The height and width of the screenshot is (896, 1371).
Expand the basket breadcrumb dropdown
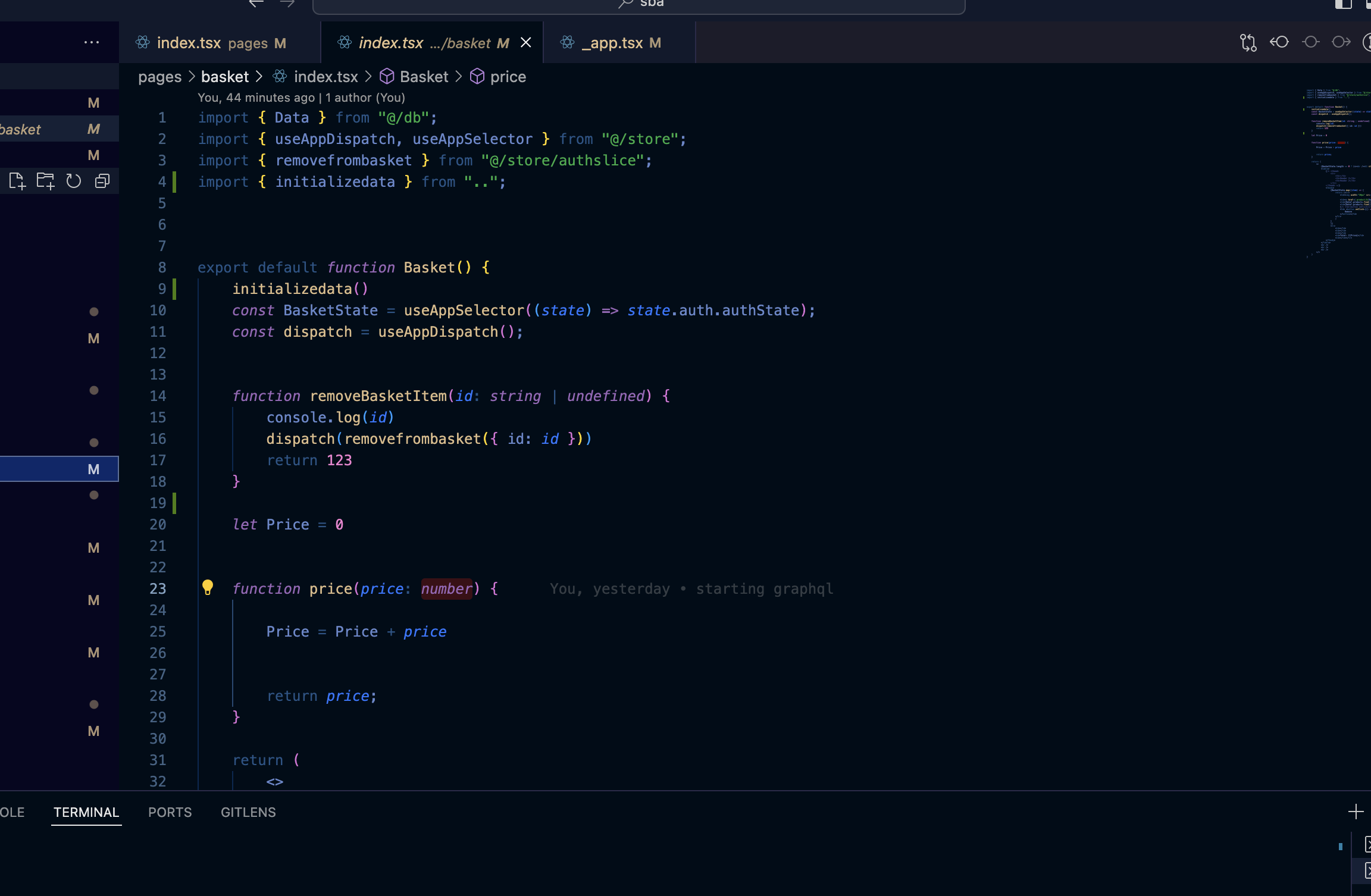[225, 77]
